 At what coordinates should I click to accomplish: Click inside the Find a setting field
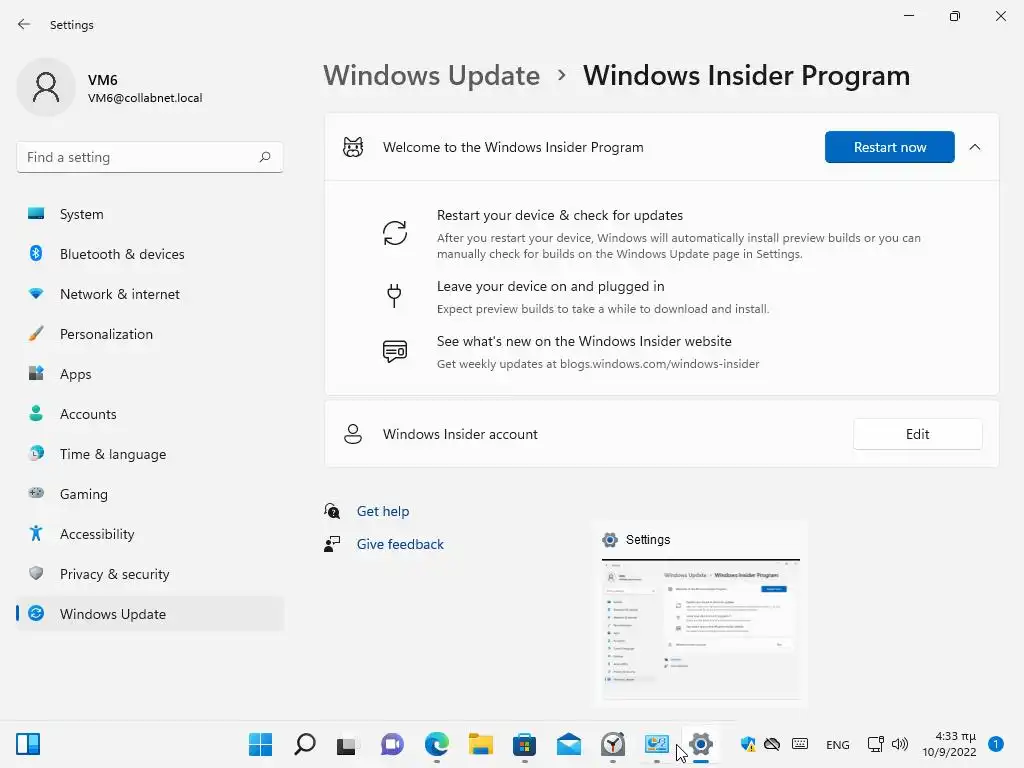[150, 157]
